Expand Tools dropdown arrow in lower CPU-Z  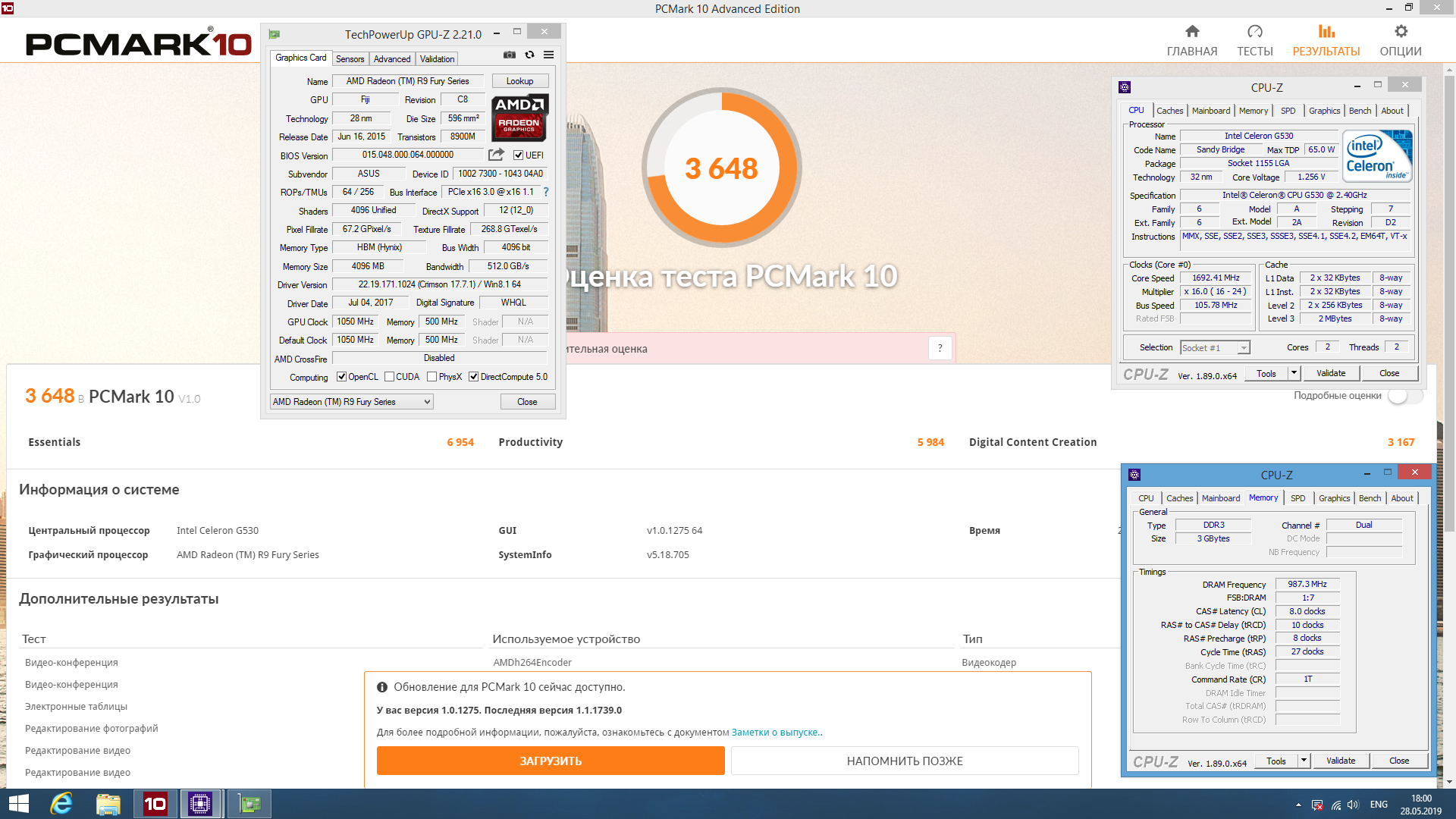coord(1304,761)
